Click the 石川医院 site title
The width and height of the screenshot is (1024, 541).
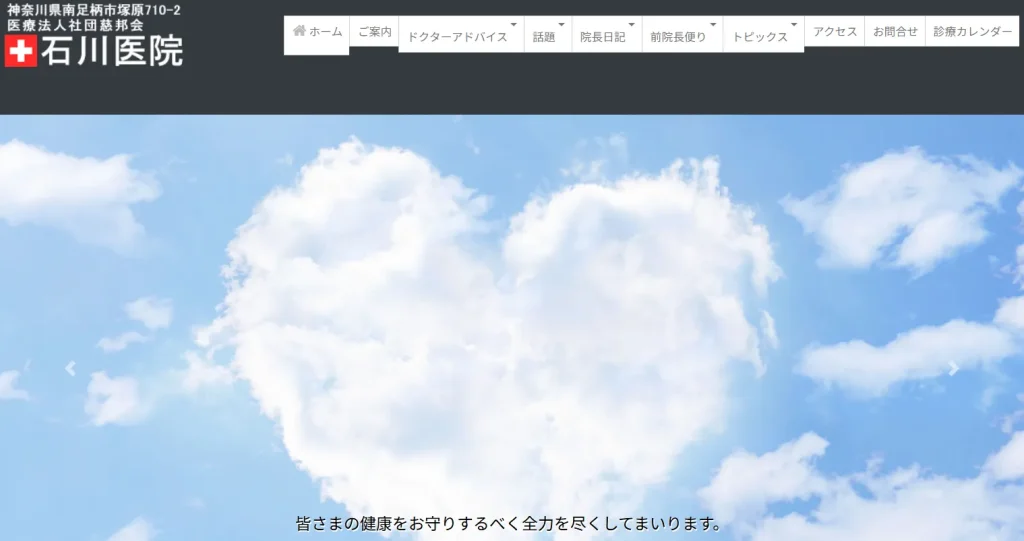(x=112, y=52)
